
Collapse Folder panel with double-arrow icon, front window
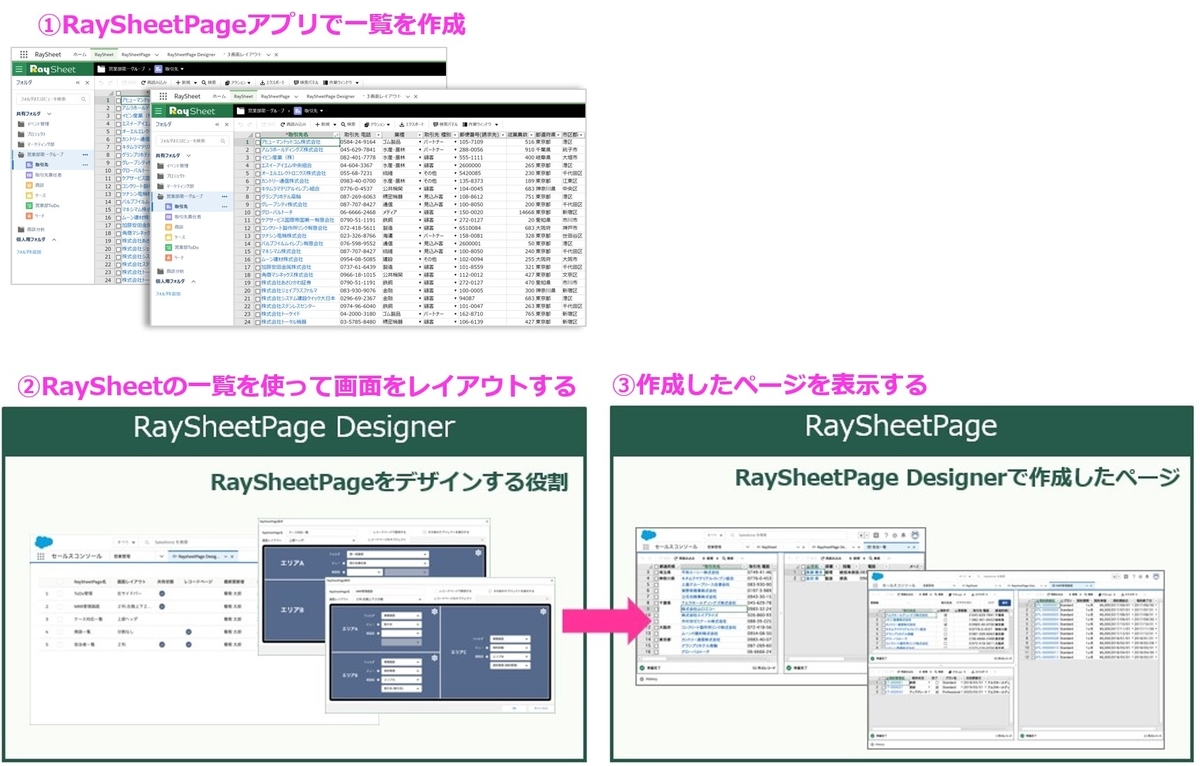pos(217,124)
